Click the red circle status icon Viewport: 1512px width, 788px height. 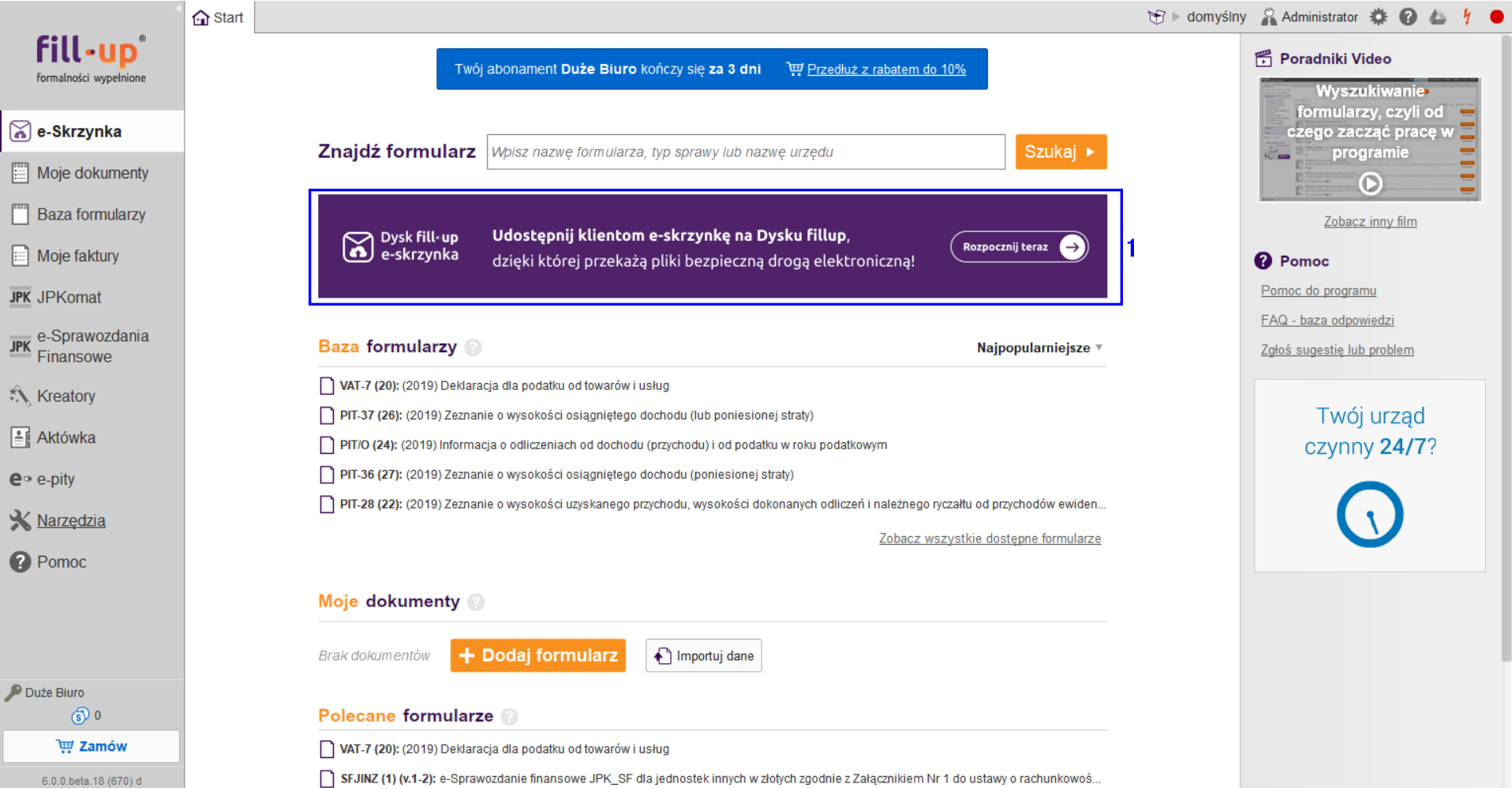click(1496, 17)
